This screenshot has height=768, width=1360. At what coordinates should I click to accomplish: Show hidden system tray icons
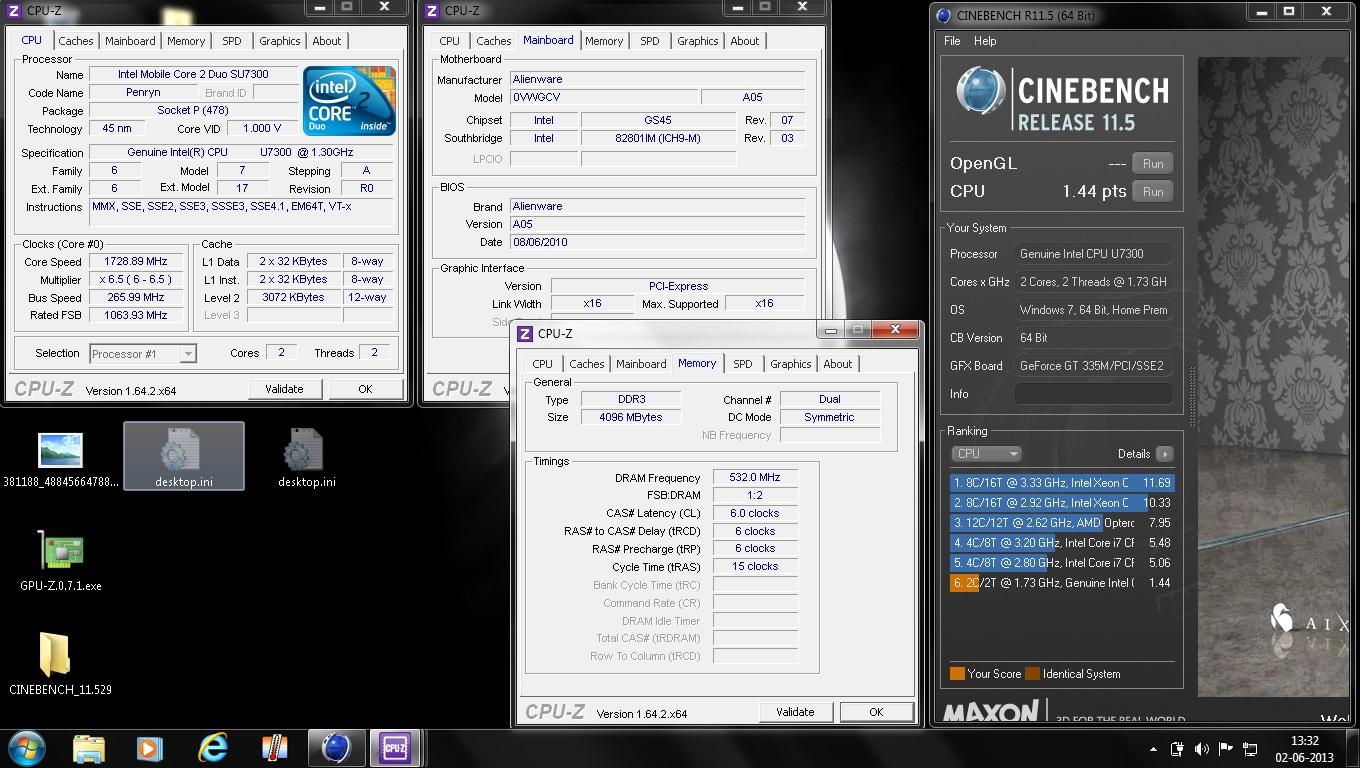coord(1154,749)
